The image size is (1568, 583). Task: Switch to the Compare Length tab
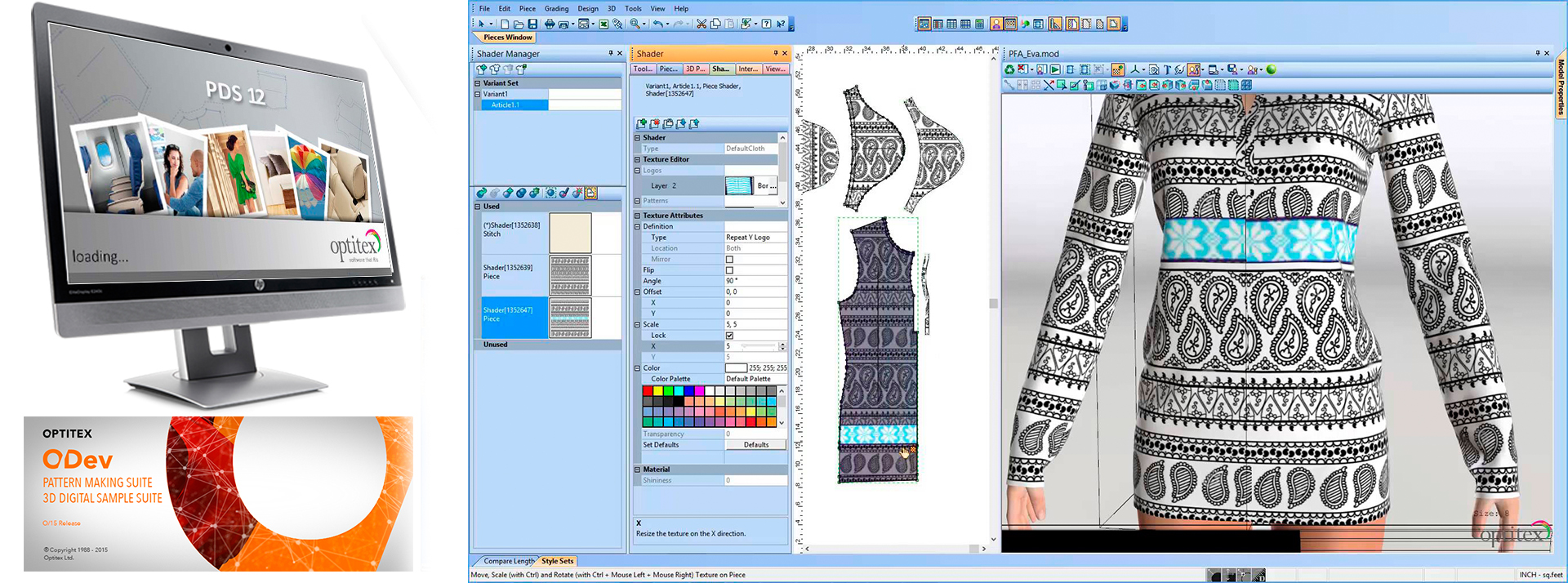(x=509, y=561)
